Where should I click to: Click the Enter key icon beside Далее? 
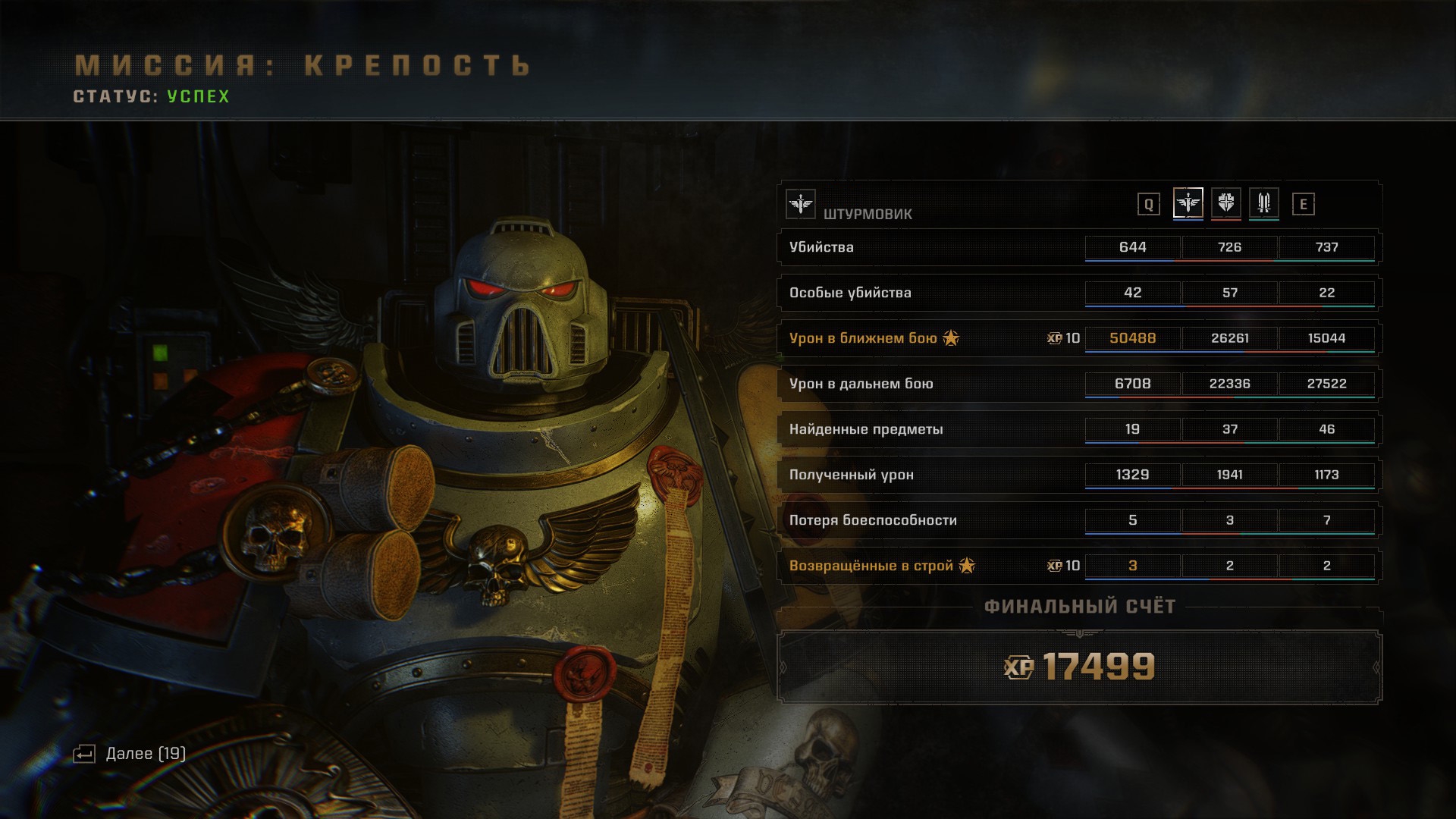(x=84, y=754)
